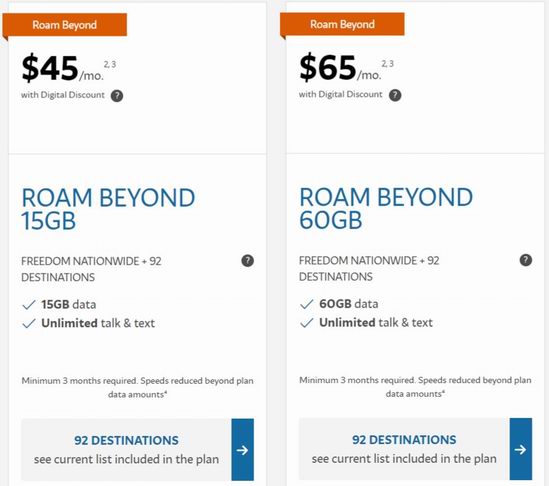549x486 pixels.
Task: Click checkmark beside Unlimited talk in 60GB plan
Action: pyautogui.click(x=307, y=322)
